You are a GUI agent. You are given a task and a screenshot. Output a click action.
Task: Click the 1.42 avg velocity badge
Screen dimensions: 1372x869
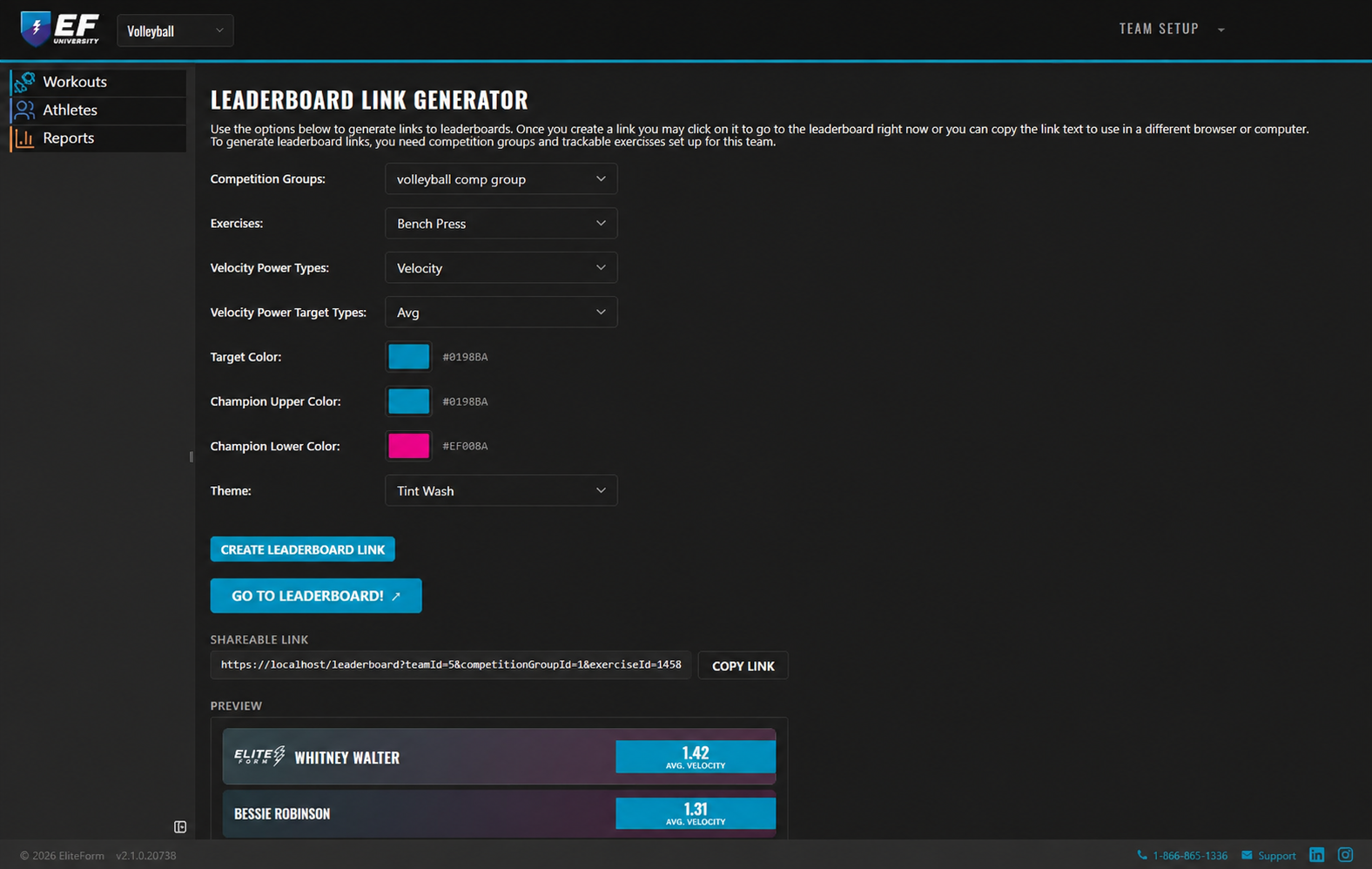pyautogui.click(x=696, y=757)
